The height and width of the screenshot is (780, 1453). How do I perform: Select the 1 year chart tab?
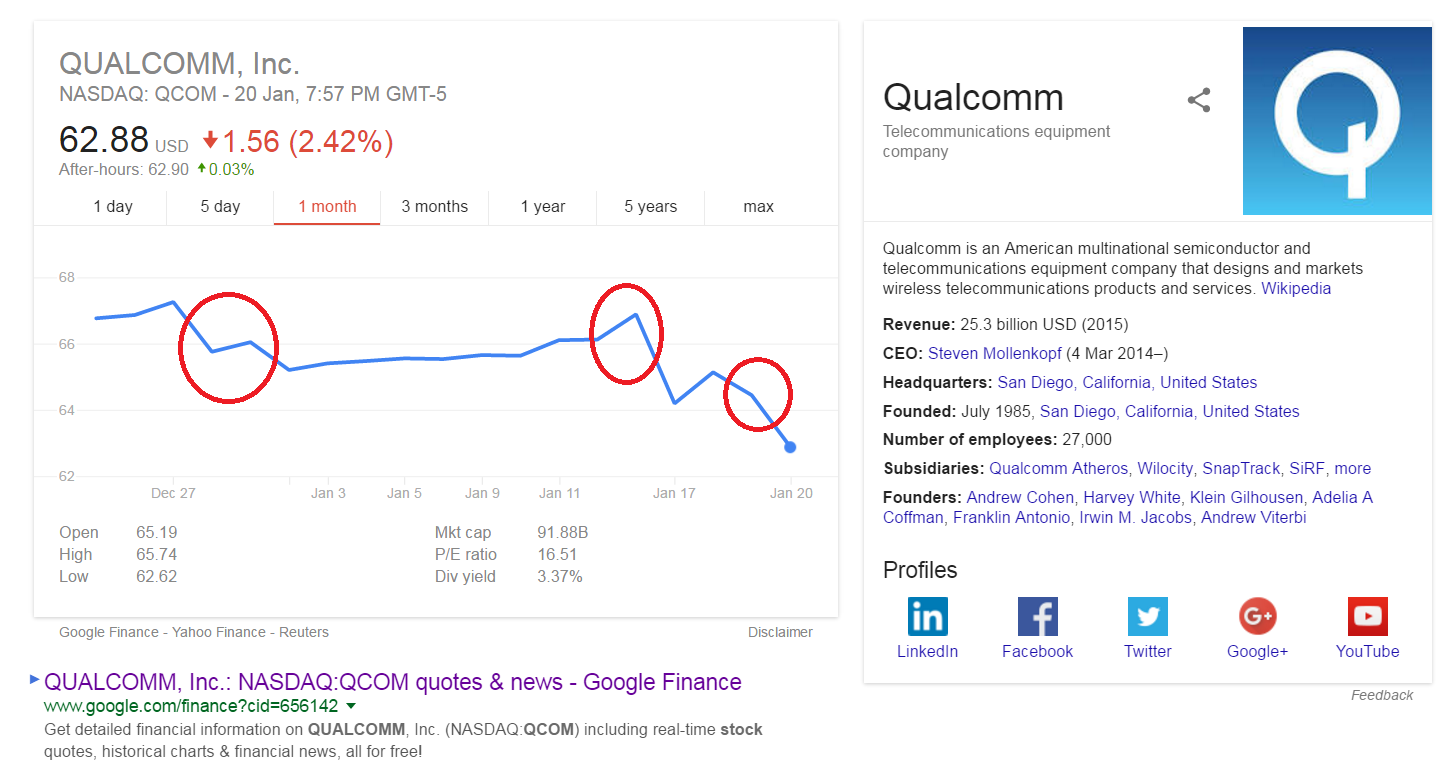point(543,206)
